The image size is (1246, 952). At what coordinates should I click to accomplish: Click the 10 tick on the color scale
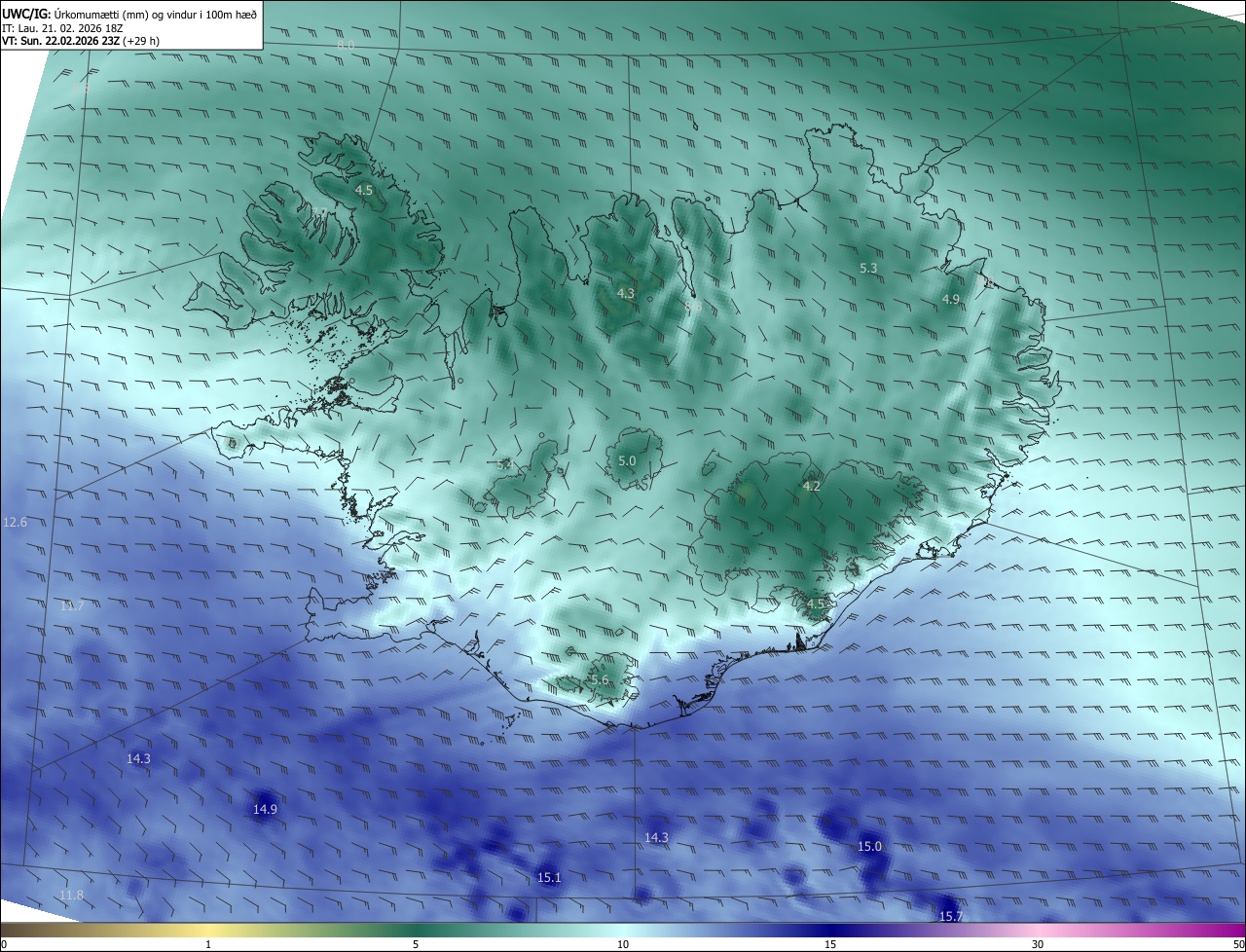click(x=623, y=944)
